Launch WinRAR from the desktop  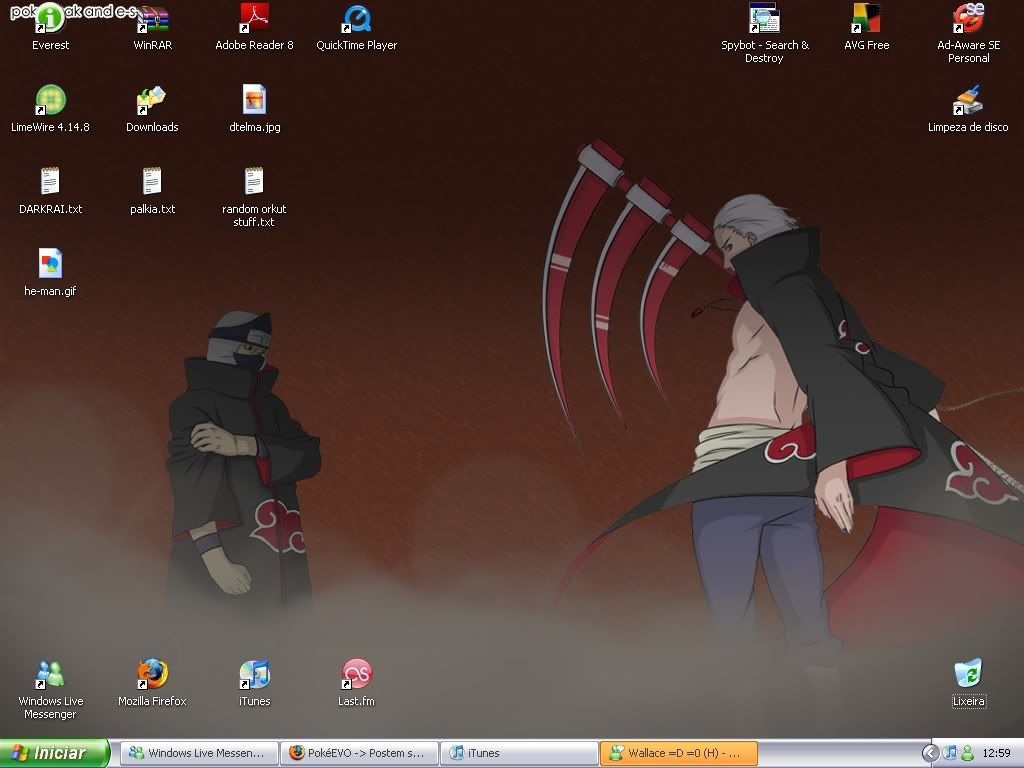(x=152, y=20)
